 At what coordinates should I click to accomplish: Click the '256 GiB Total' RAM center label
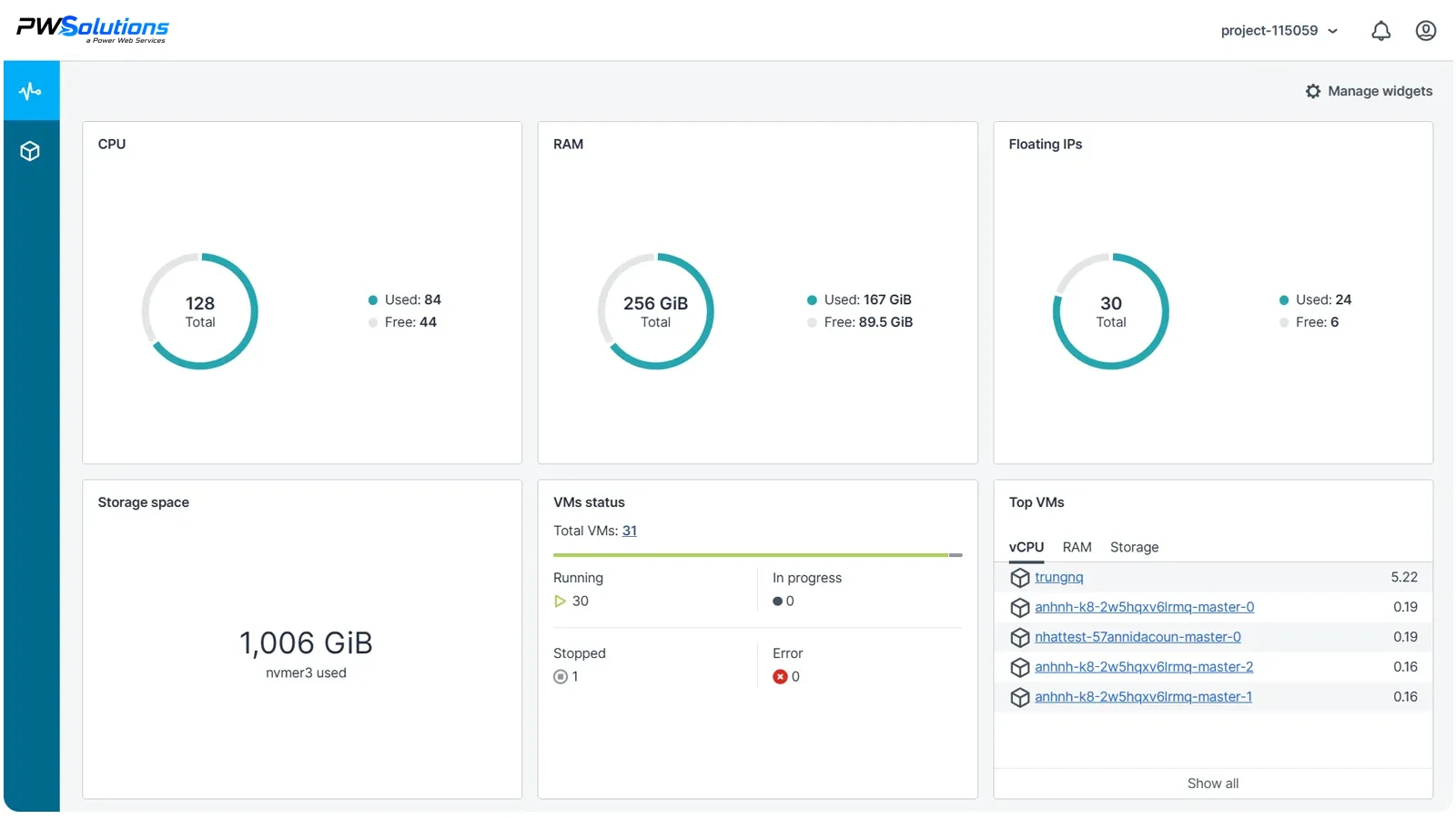coord(656,312)
